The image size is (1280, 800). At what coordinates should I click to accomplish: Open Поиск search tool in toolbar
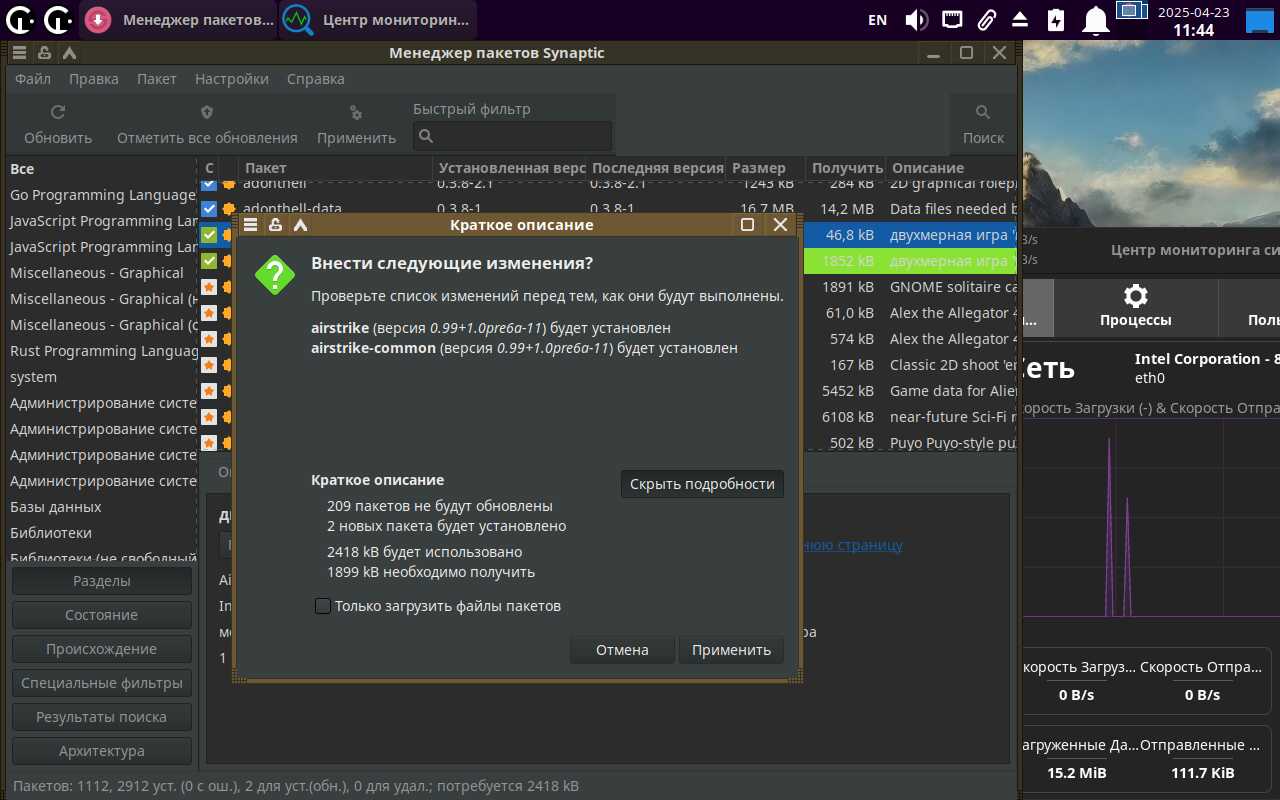point(983,113)
